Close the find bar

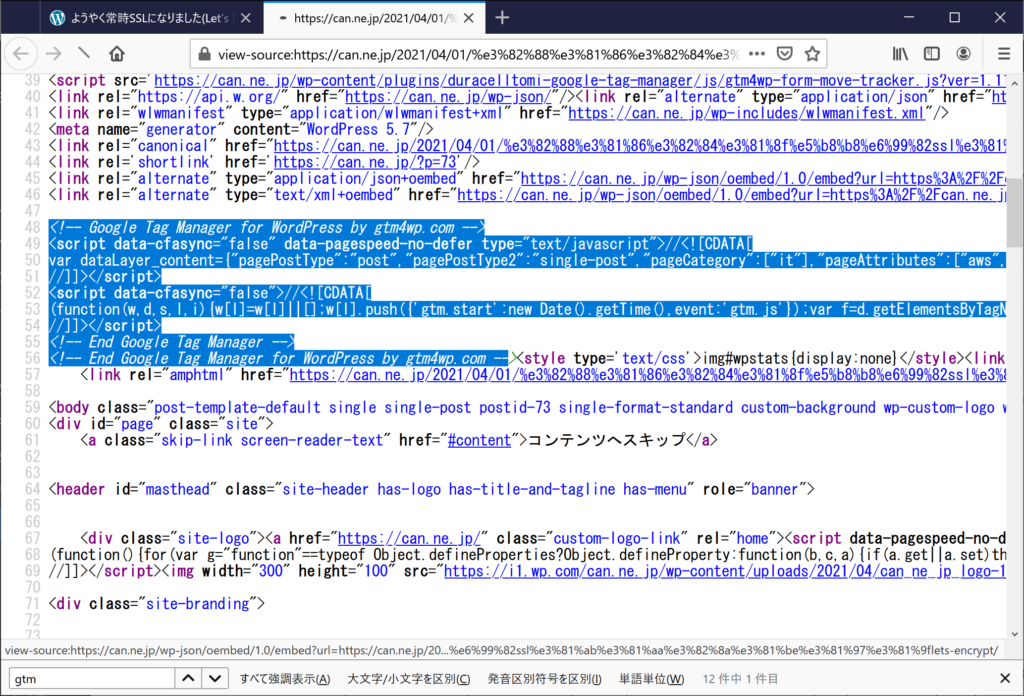pyautogui.click(x=1006, y=679)
